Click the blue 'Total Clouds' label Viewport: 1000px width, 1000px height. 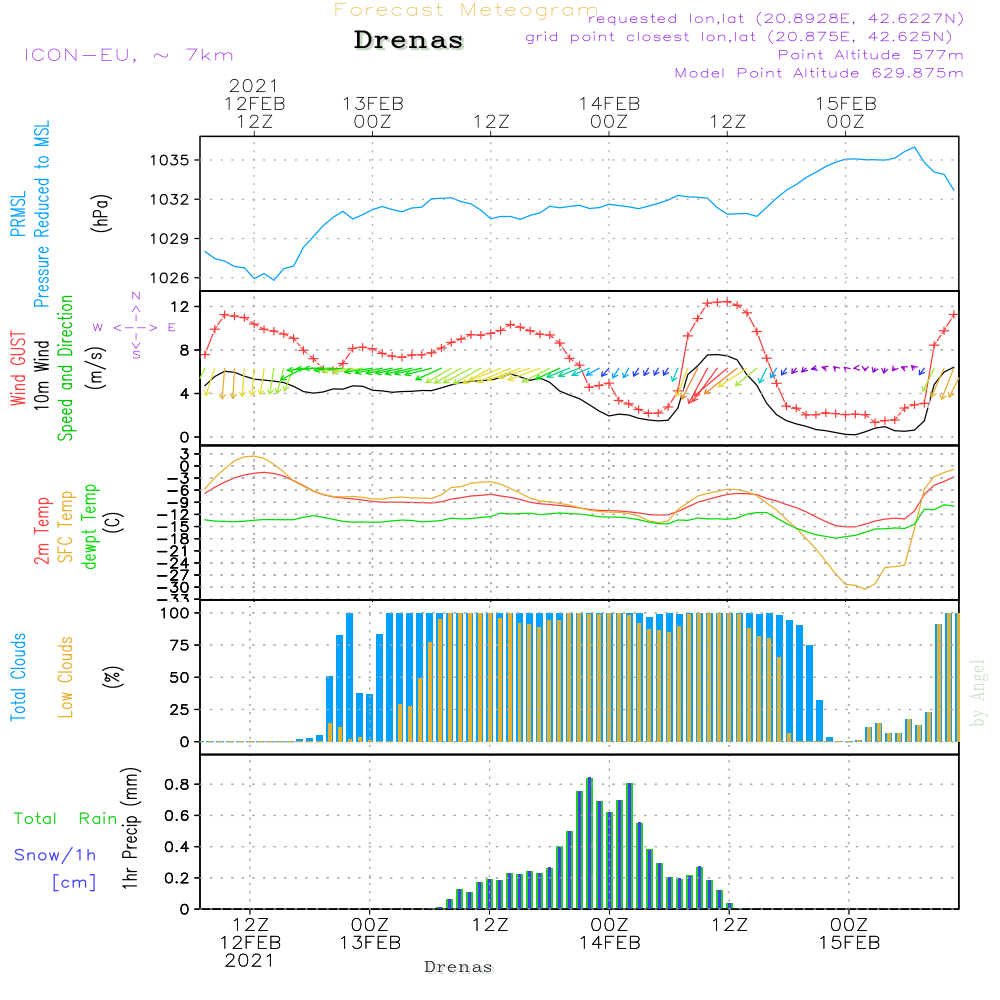click(18, 677)
